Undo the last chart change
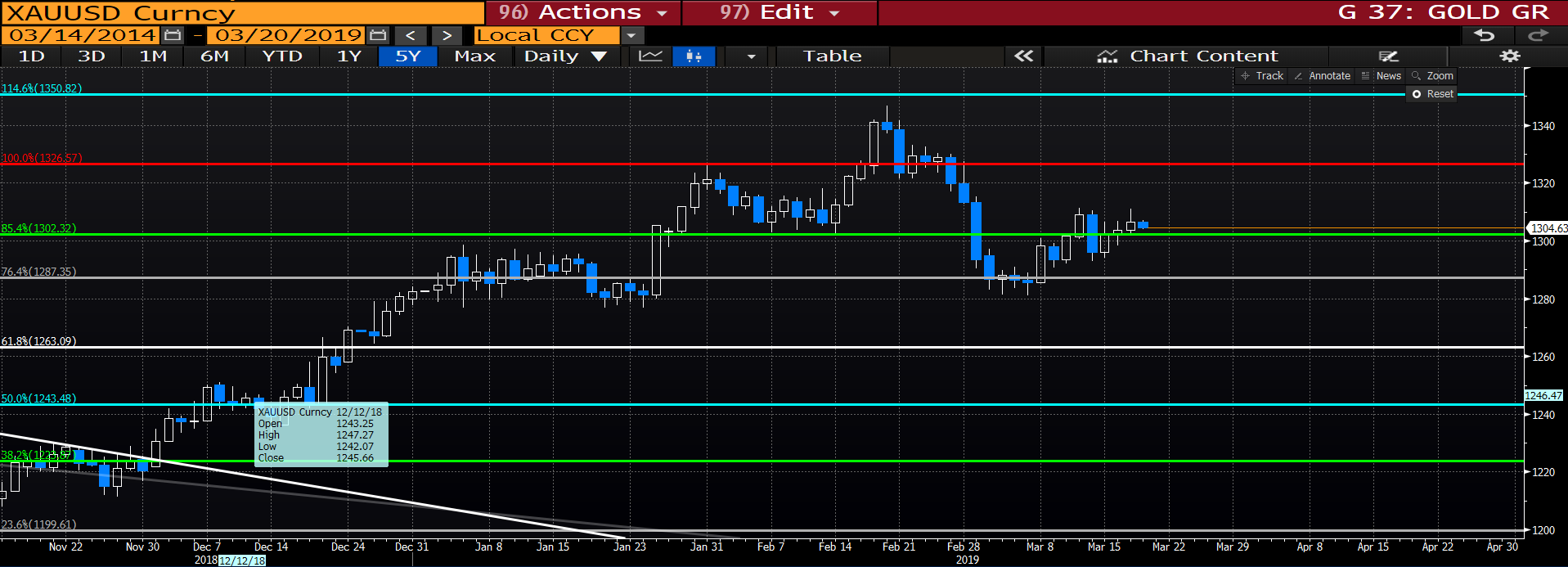This screenshot has width=1568, height=567. tap(1484, 35)
